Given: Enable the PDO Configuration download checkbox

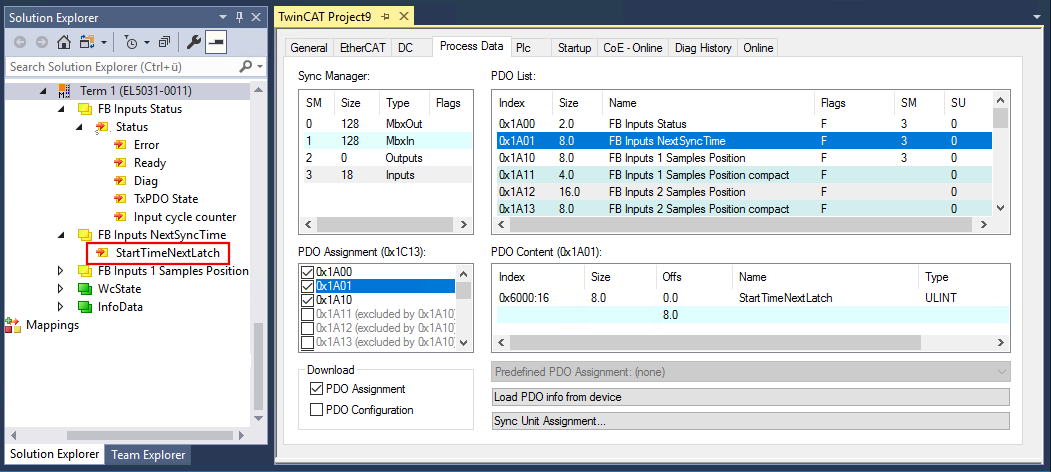Looking at the screenshot, I should point(316,410).
